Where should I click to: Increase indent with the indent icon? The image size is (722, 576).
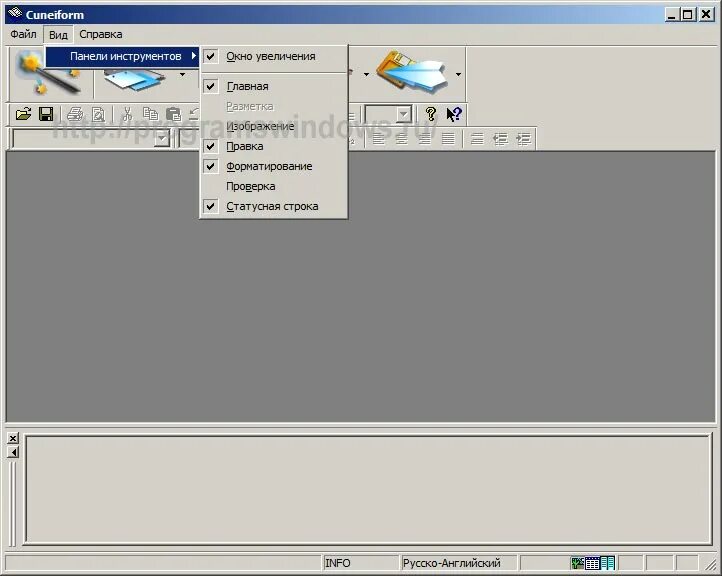[x=524, y=139]
